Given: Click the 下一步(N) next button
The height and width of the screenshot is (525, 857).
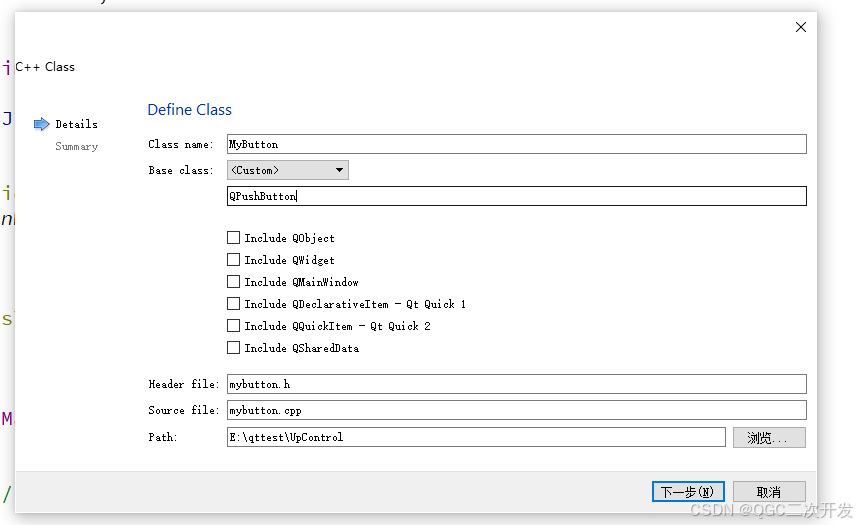Looking at the screenshot, I should (688, 492).
